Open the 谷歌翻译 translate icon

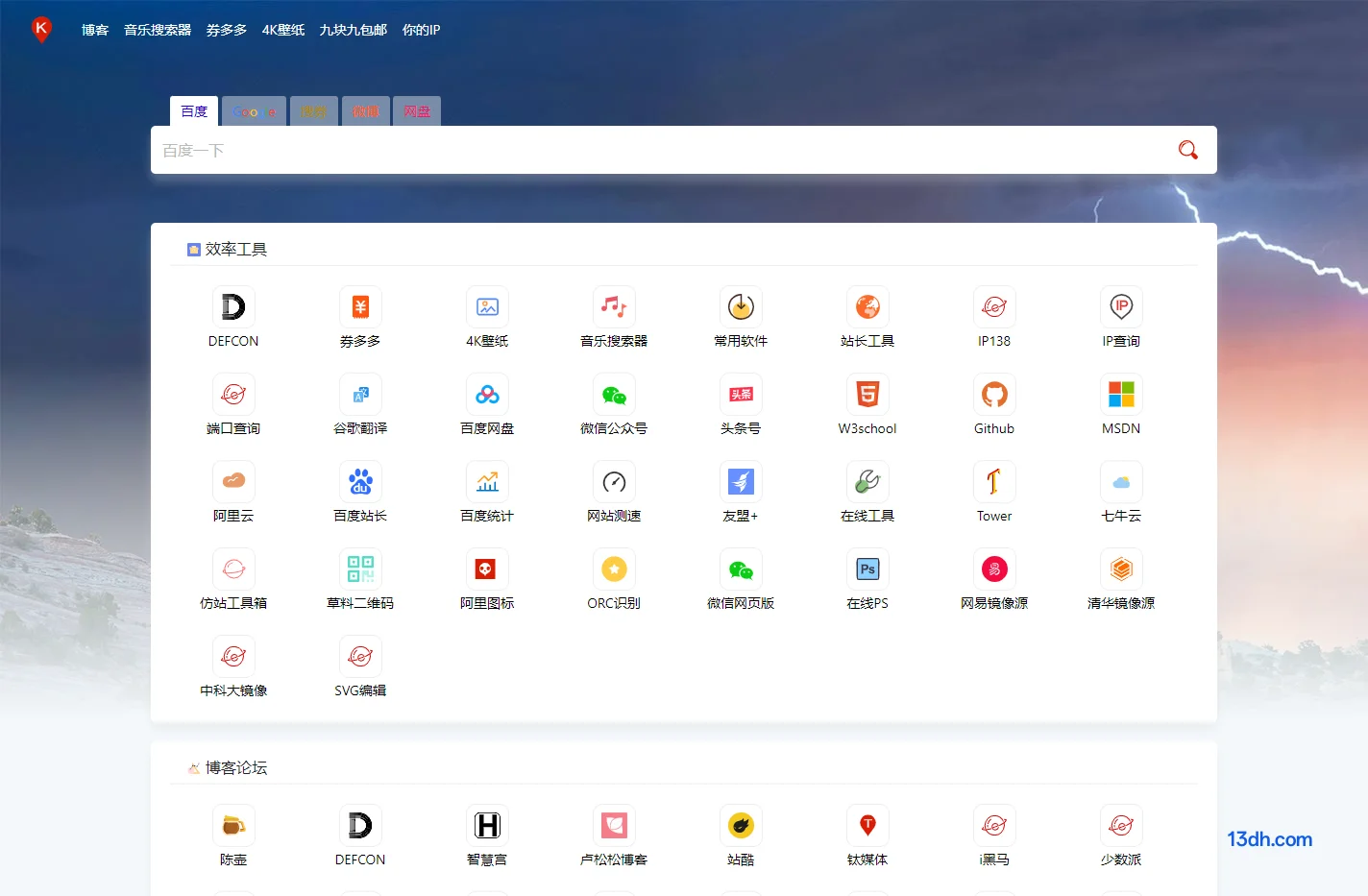(x=360, y=395)
